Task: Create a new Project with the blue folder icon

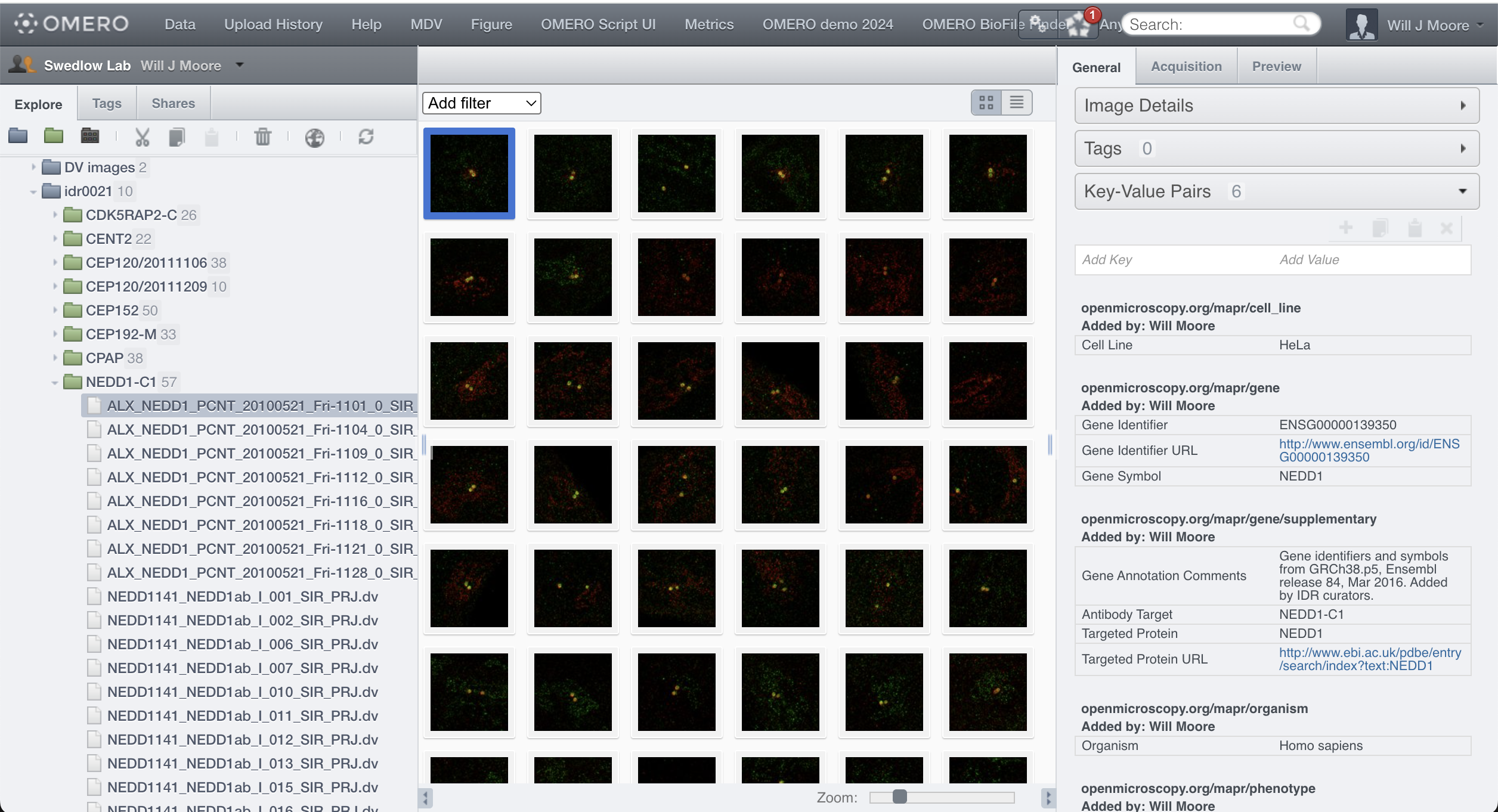Action: (18, 137)
